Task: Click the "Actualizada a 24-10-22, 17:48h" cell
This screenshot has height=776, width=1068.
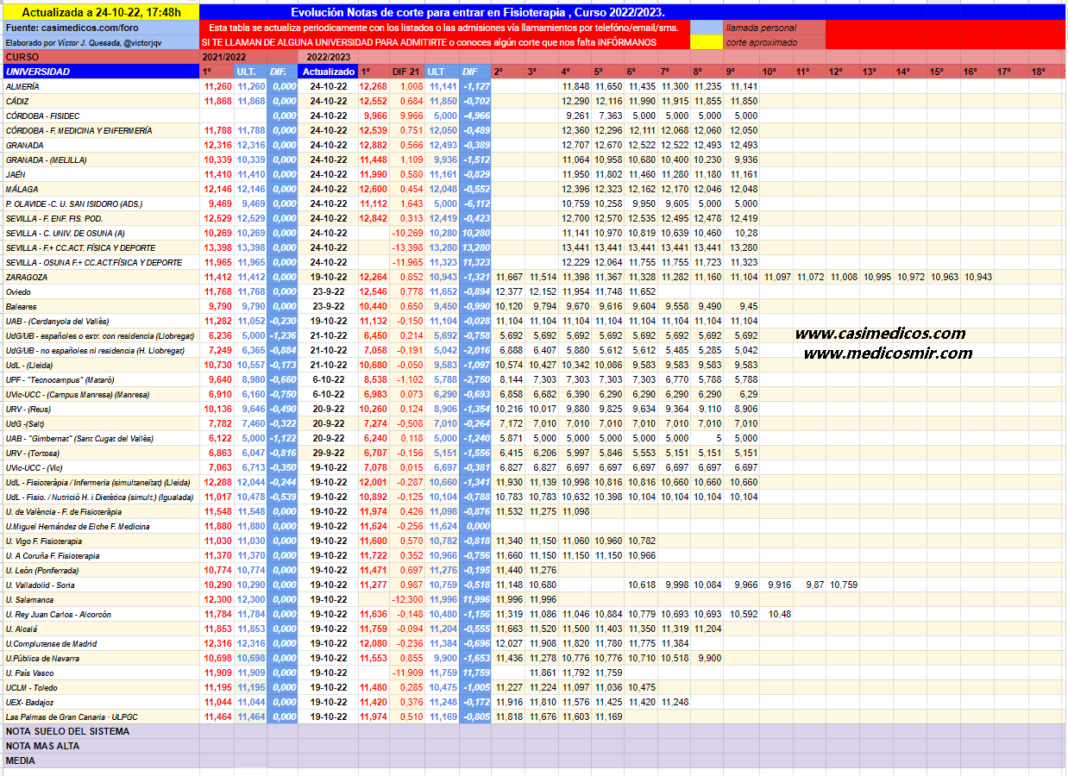Action: coord(101,12)
